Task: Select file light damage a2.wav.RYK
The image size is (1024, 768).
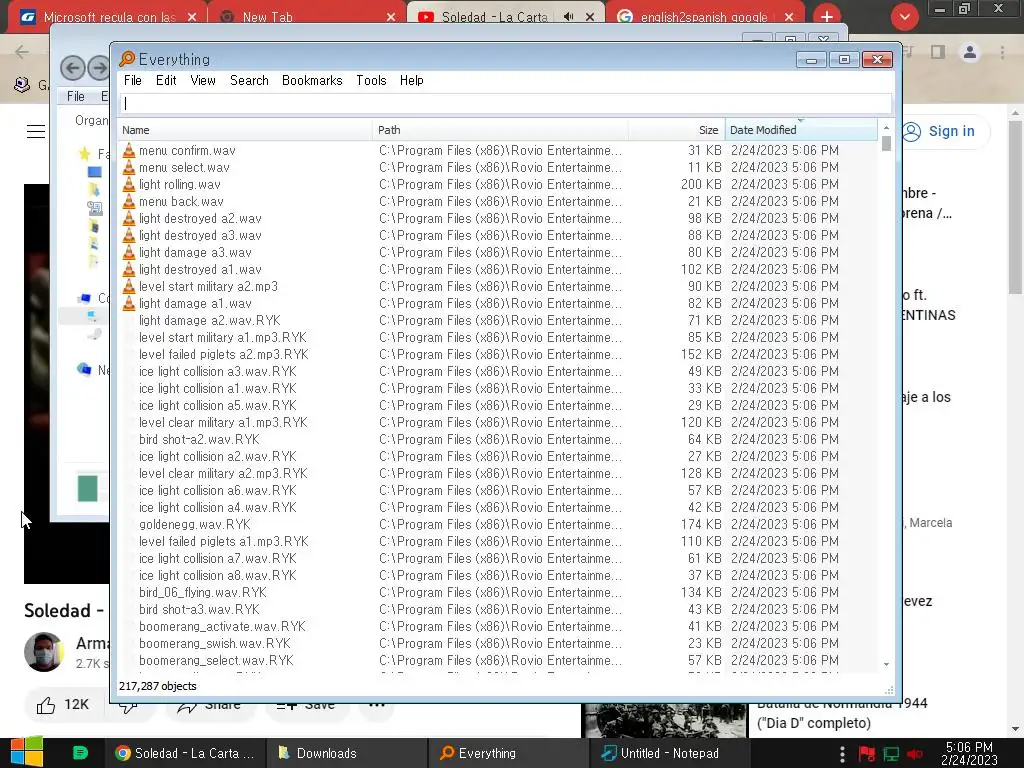Action: point(210,321)
